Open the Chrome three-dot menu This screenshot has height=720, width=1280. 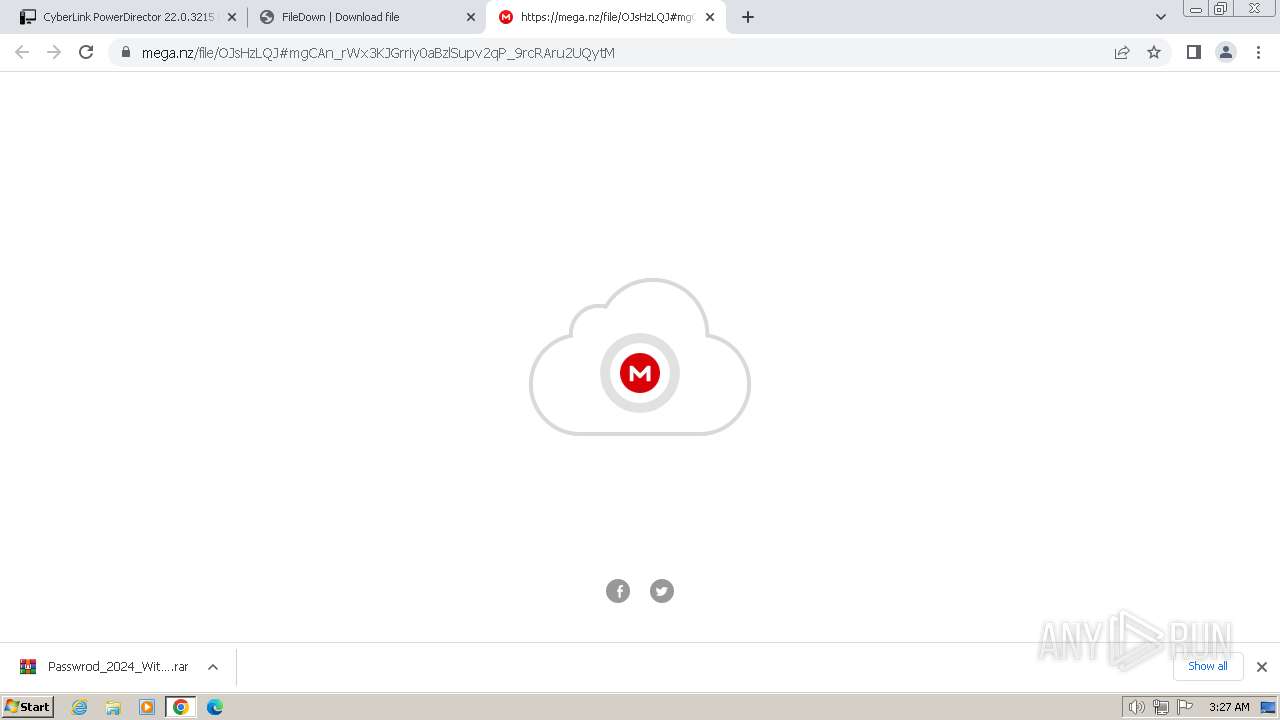1259,52
